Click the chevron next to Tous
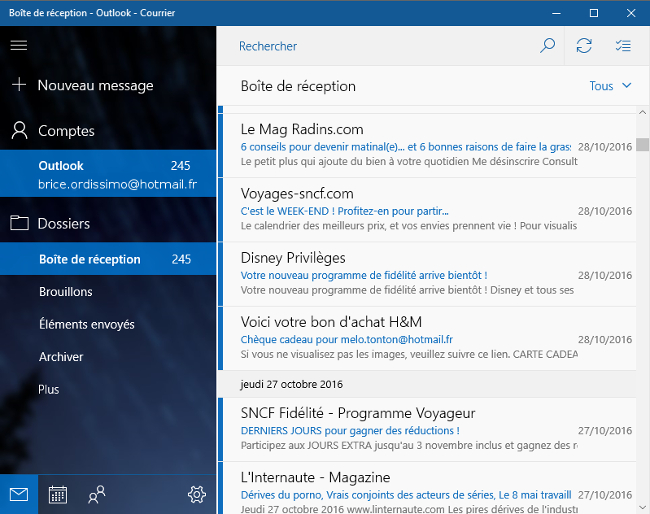The height and width of the screenshot is (514, 650). coord(626,85)
